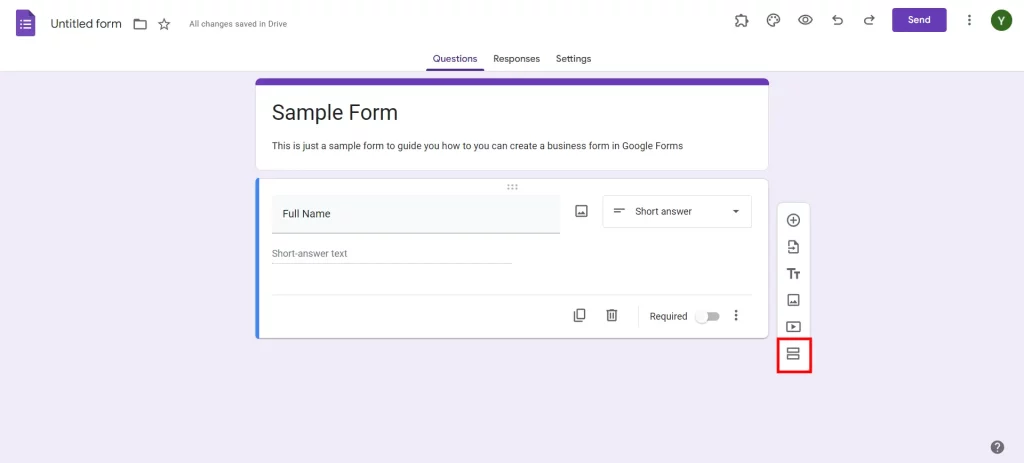Star the Untitled form
The width and height of the screenshot is (1024, 463).
[164, 24]
